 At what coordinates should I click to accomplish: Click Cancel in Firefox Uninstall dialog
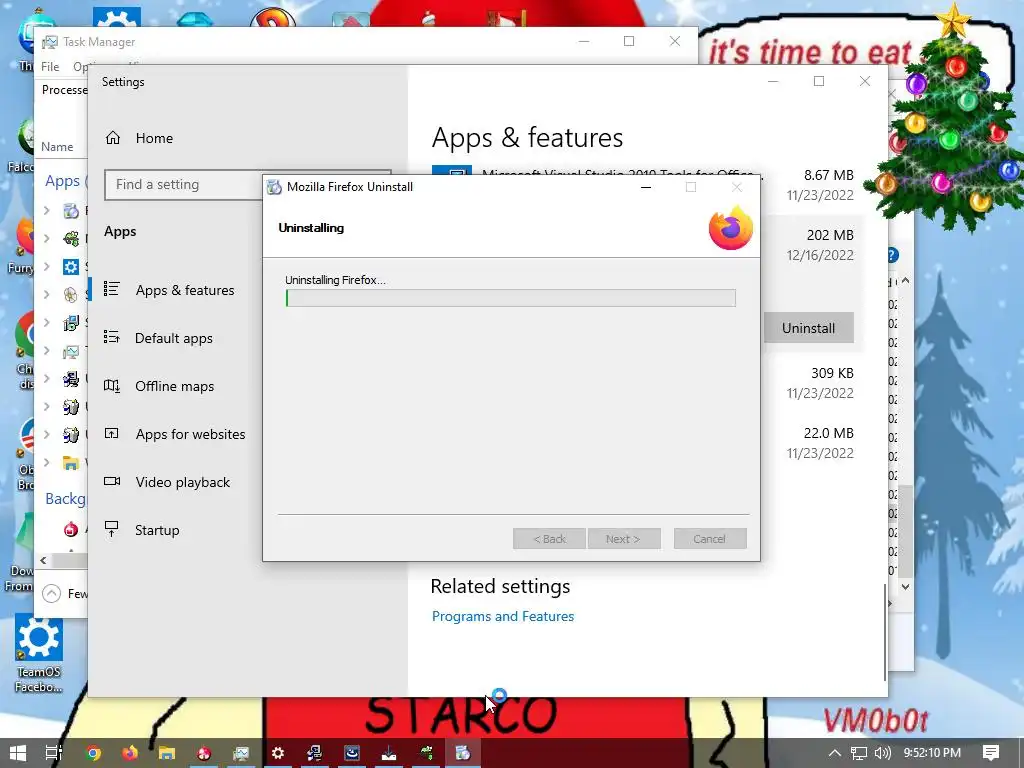pos(710,539)
